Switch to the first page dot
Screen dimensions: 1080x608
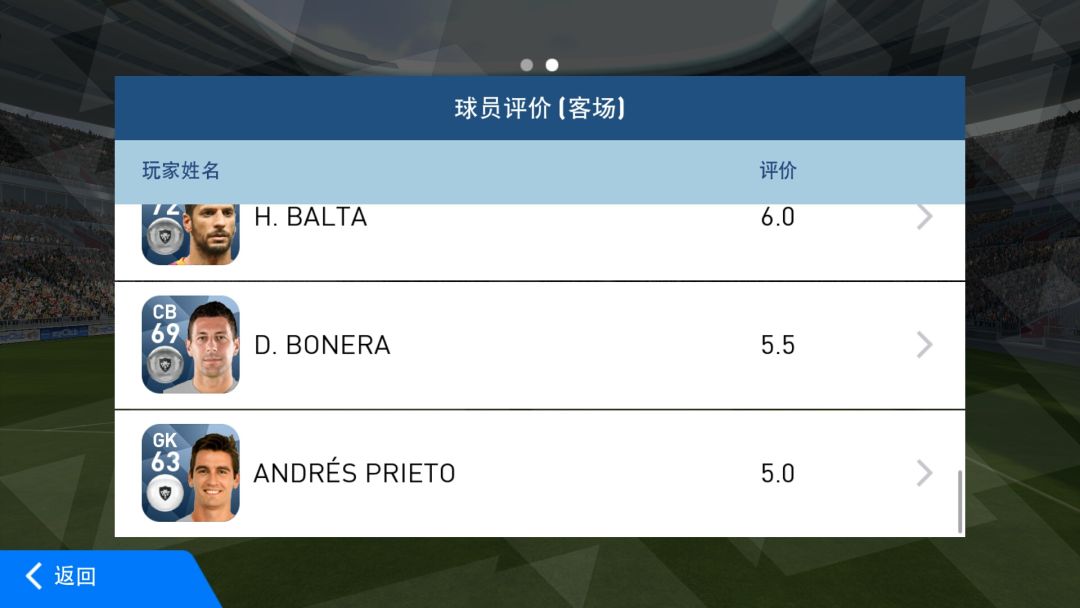(527, 65)
